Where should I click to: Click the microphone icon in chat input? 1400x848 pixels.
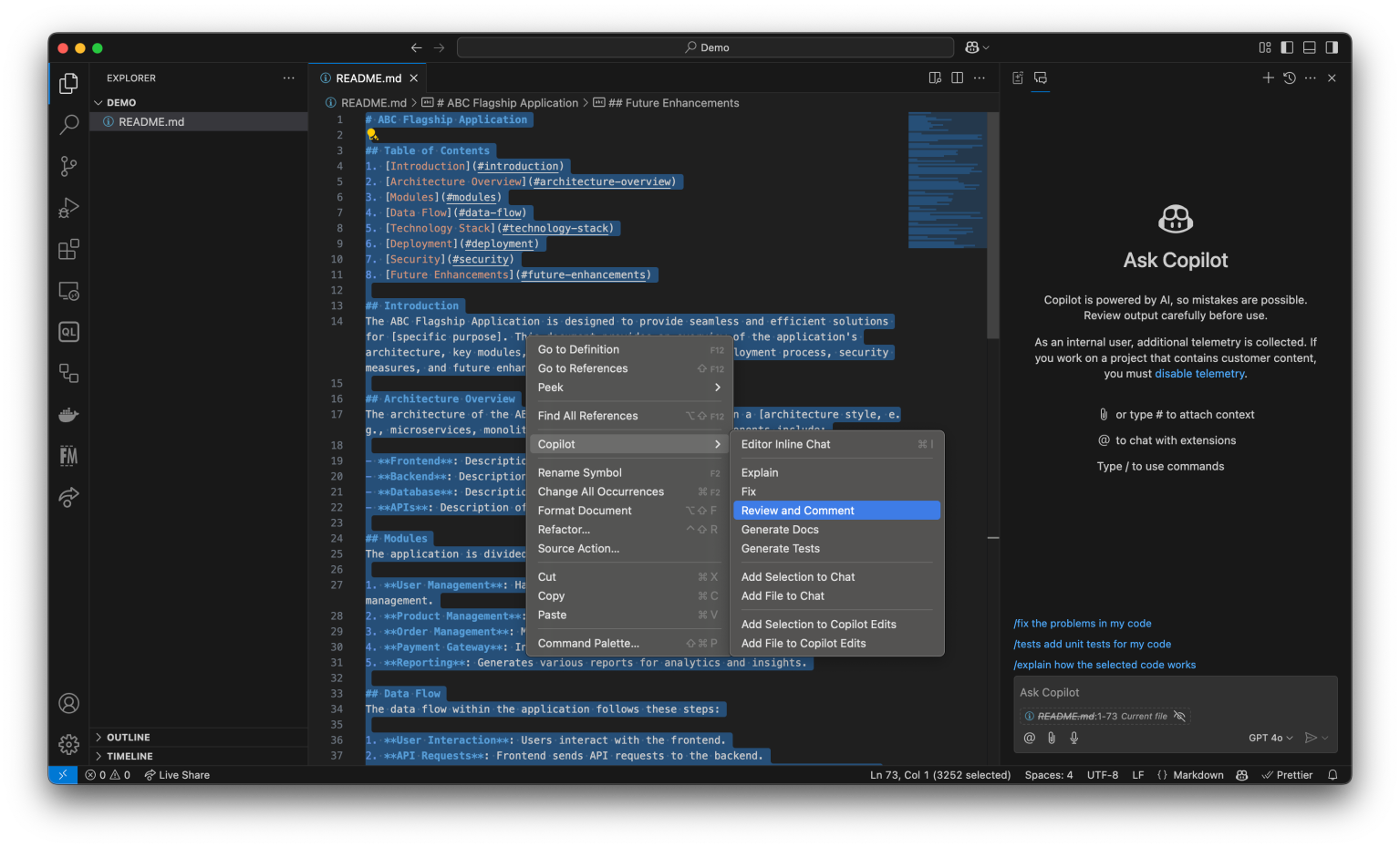[x=1073, y=738]
